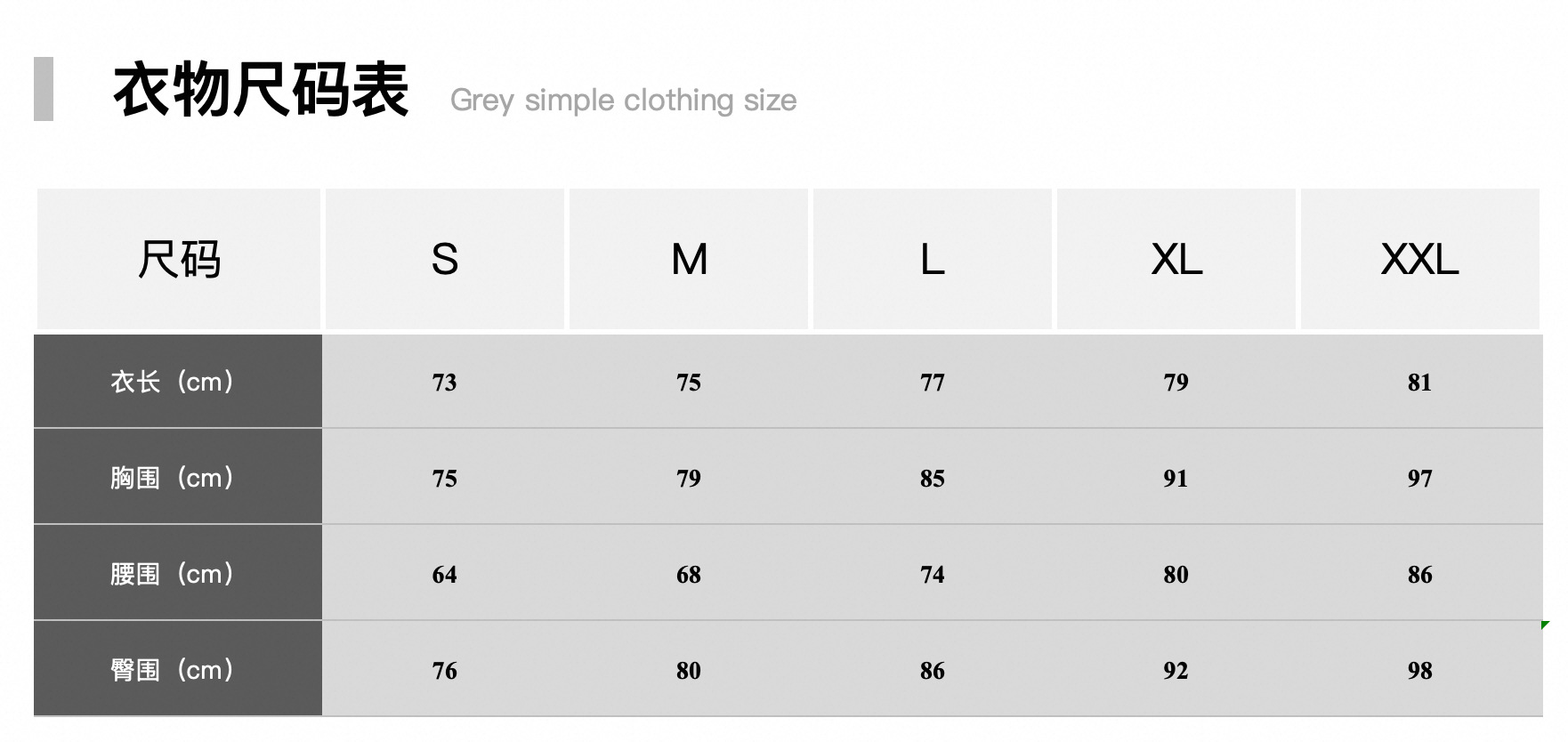Select the 腰围 (cm) row label

[173, 574]
